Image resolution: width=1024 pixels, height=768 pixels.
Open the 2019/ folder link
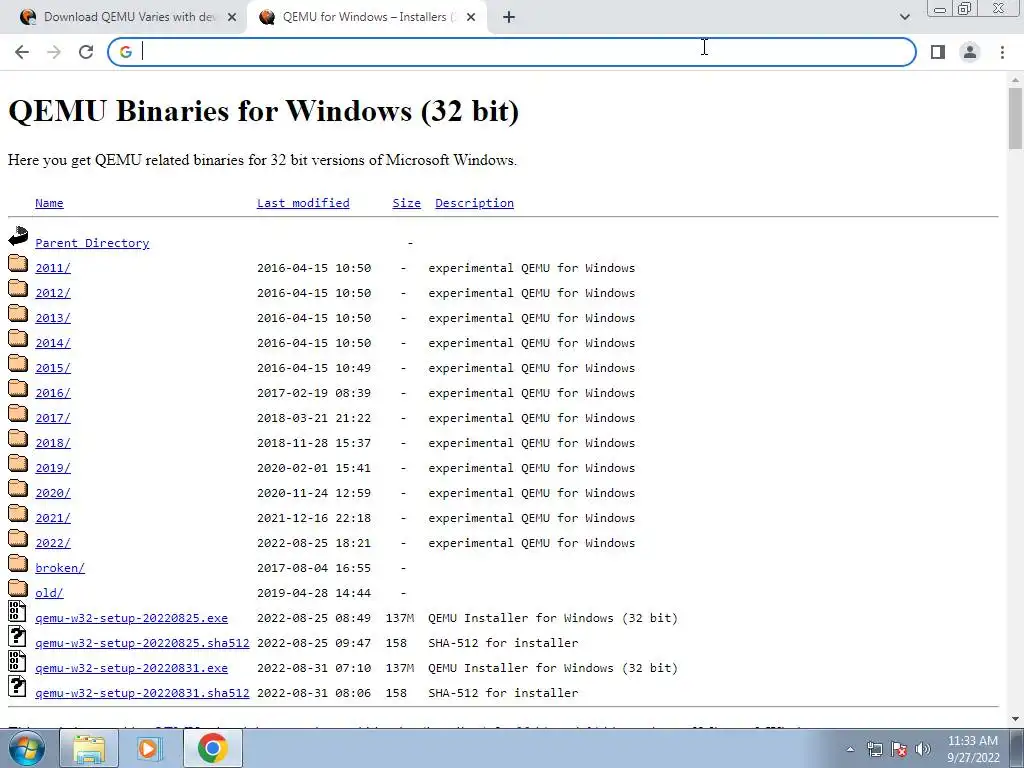53,468
